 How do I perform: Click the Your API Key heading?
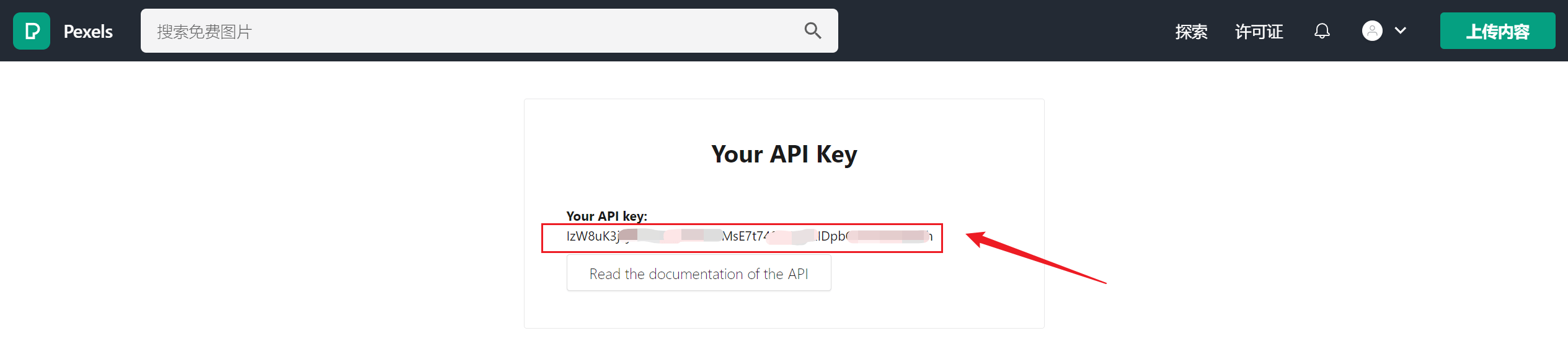[784, 154]
